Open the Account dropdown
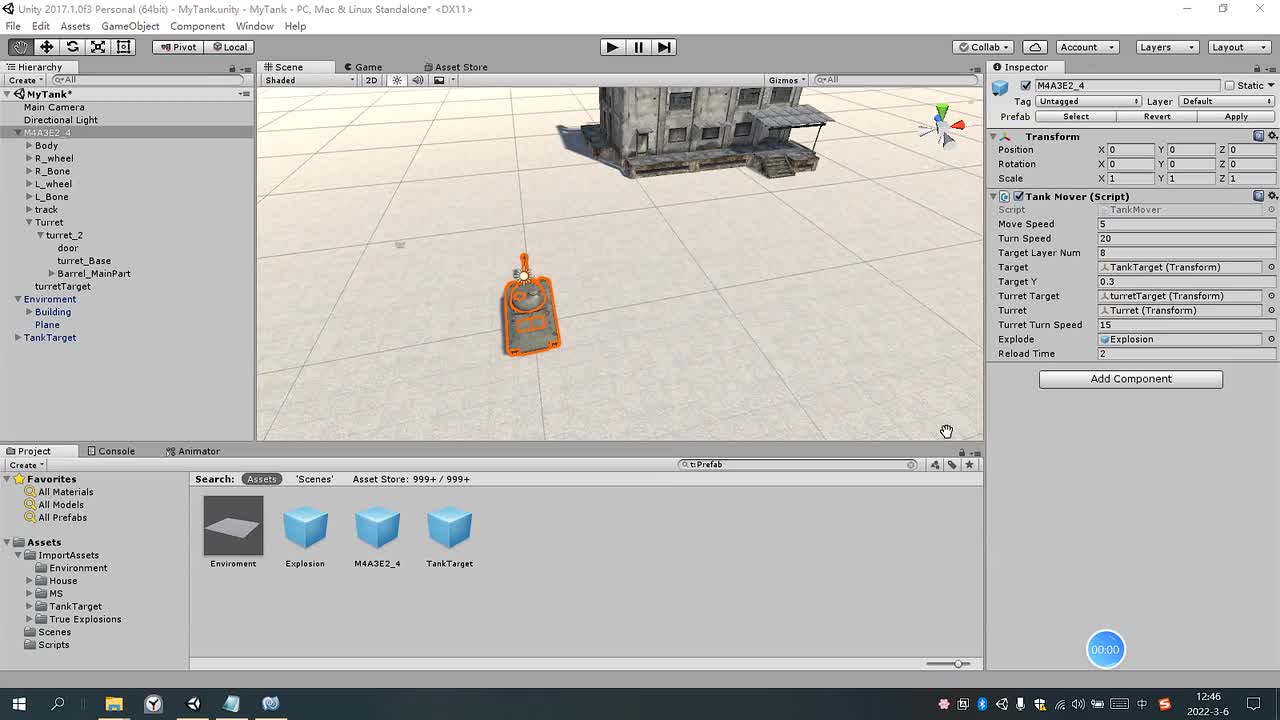 pyautogui.click(x=1086, y=47)
